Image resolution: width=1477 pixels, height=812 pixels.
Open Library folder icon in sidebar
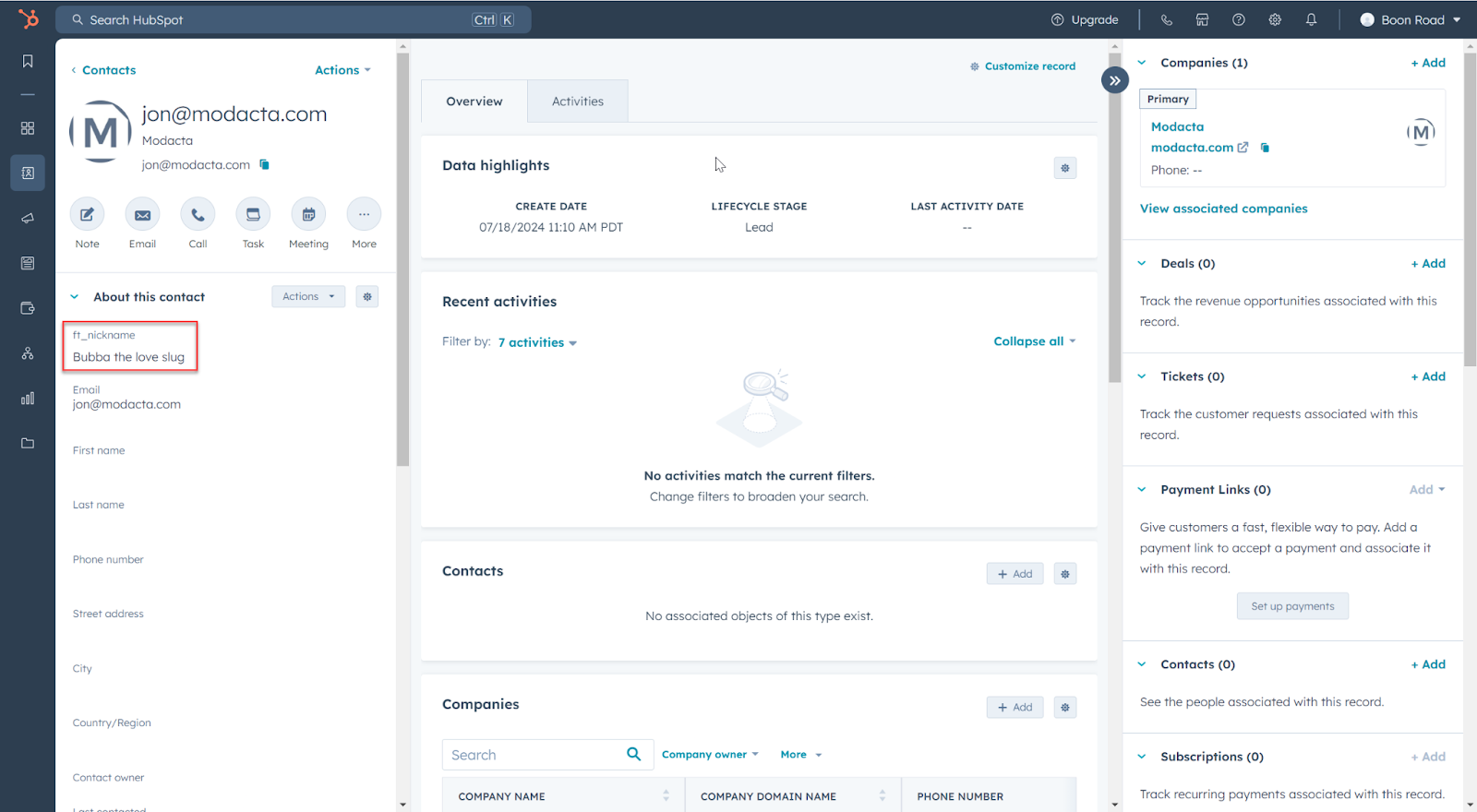[28, 443]
